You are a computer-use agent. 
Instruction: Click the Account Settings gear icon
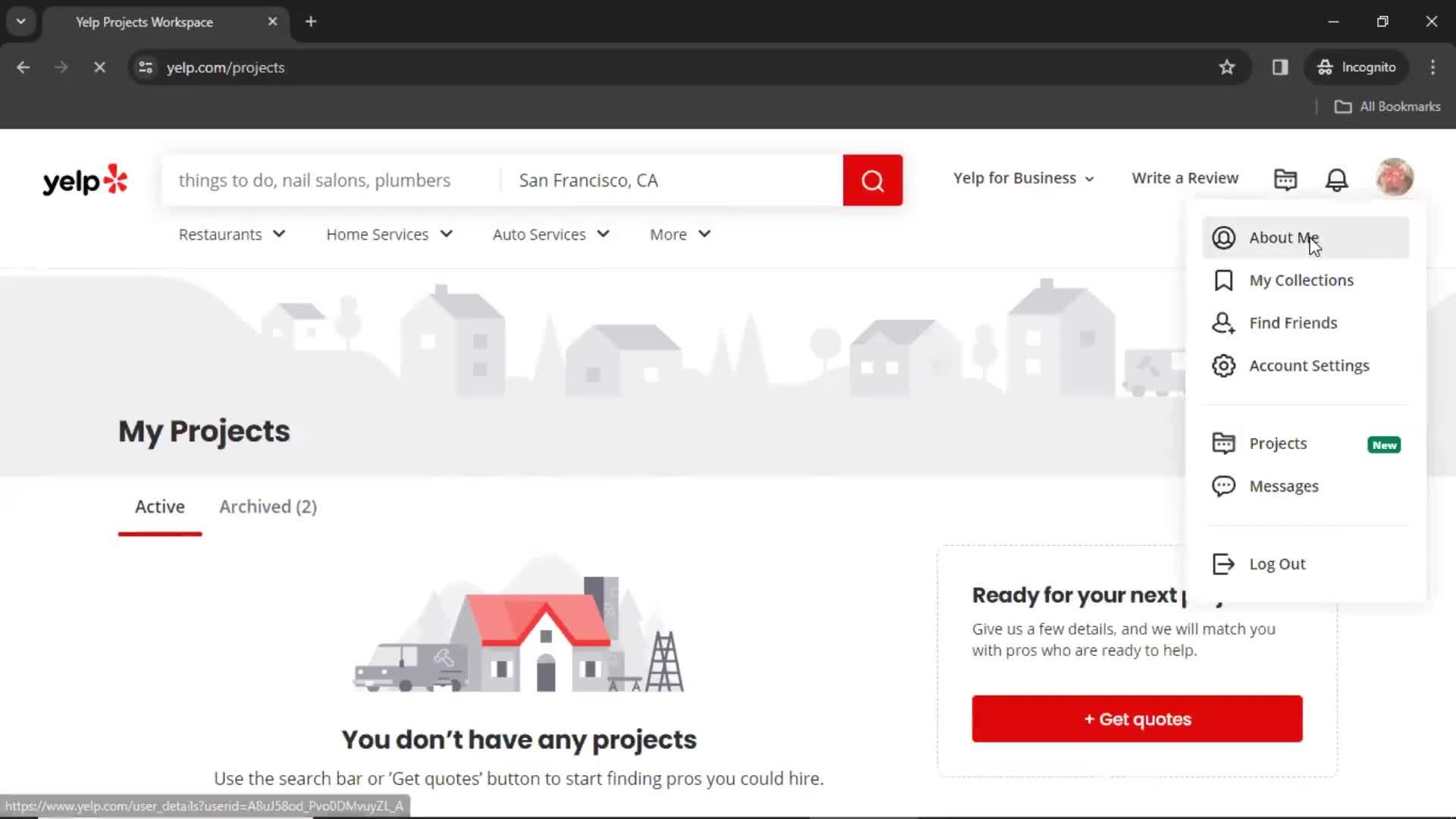pos(1224,365)
